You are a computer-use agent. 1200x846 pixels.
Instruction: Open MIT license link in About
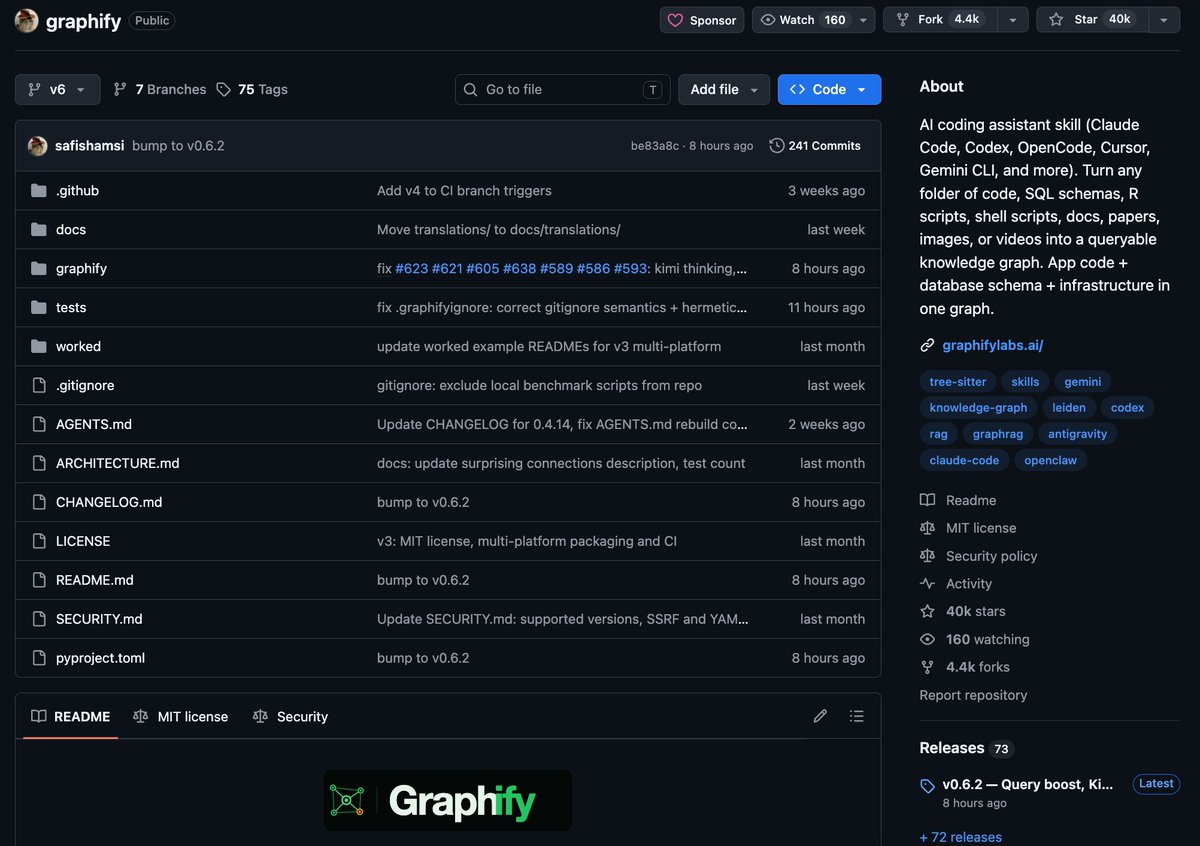tap(969, 528)
